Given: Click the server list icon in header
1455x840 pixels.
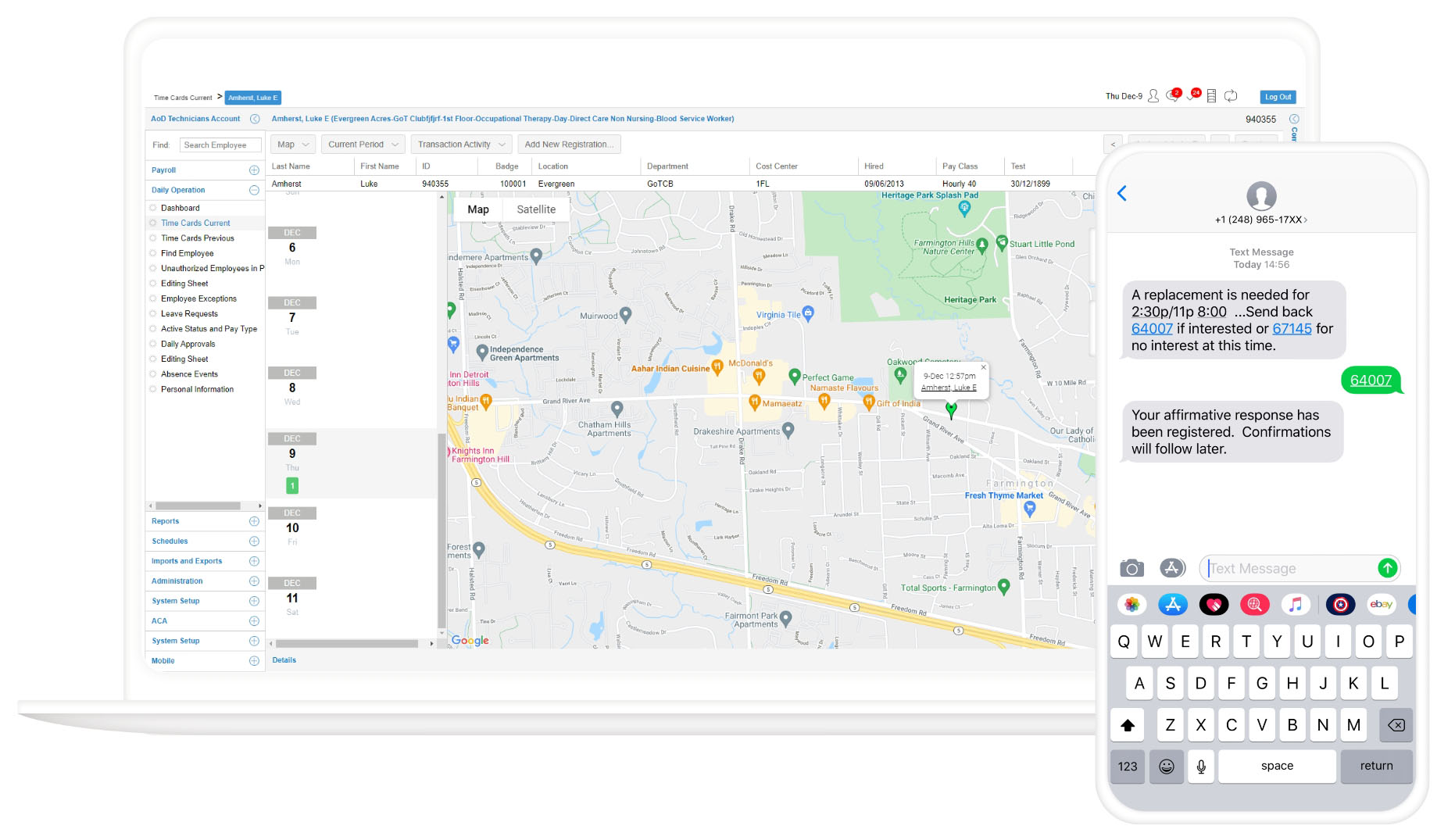Looking at the screenshot, I should pos(1211,96).
